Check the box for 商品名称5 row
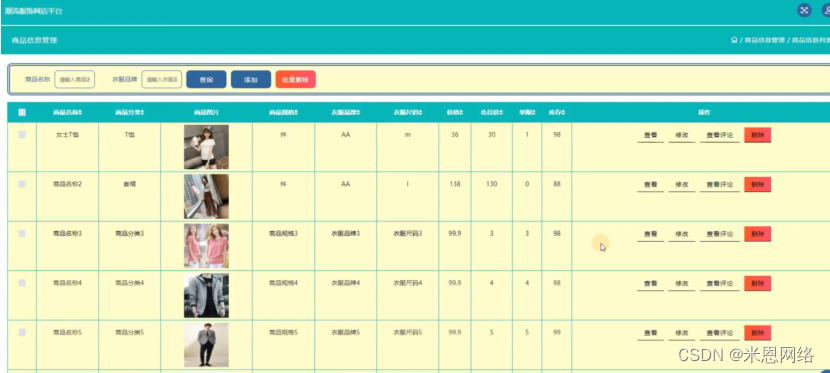This screenshot has width=830, height=373. pos(22,332)
